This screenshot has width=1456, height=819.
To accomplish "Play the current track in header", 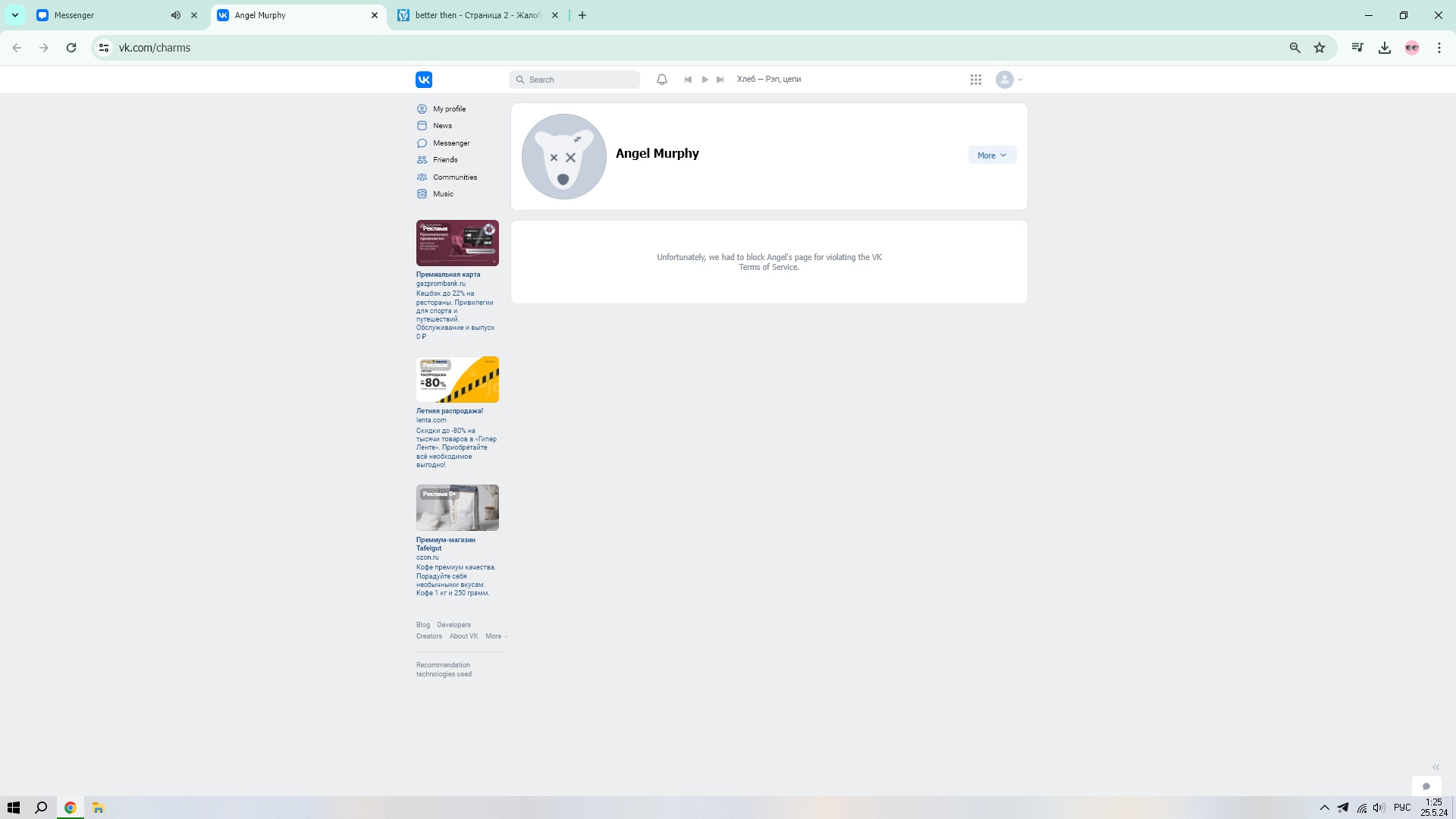I will point(704,80).
